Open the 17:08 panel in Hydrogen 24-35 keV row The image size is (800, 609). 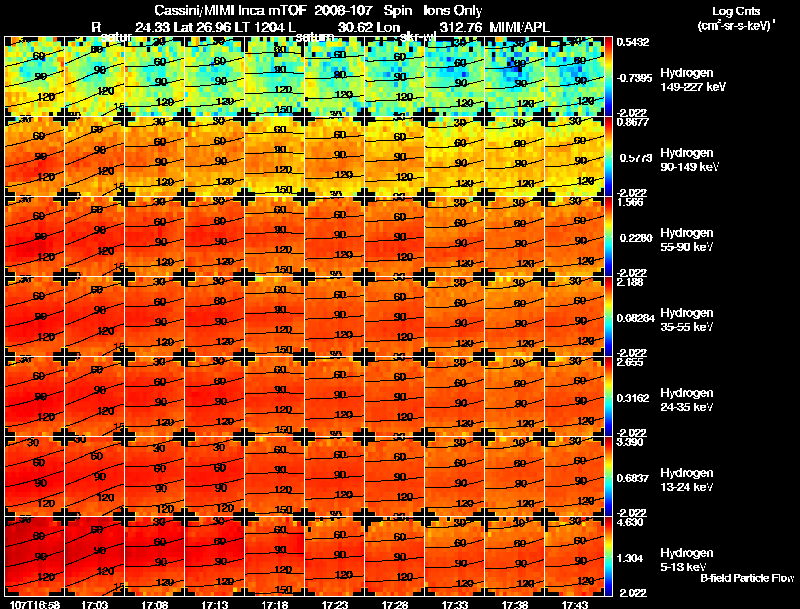(155, 397)
